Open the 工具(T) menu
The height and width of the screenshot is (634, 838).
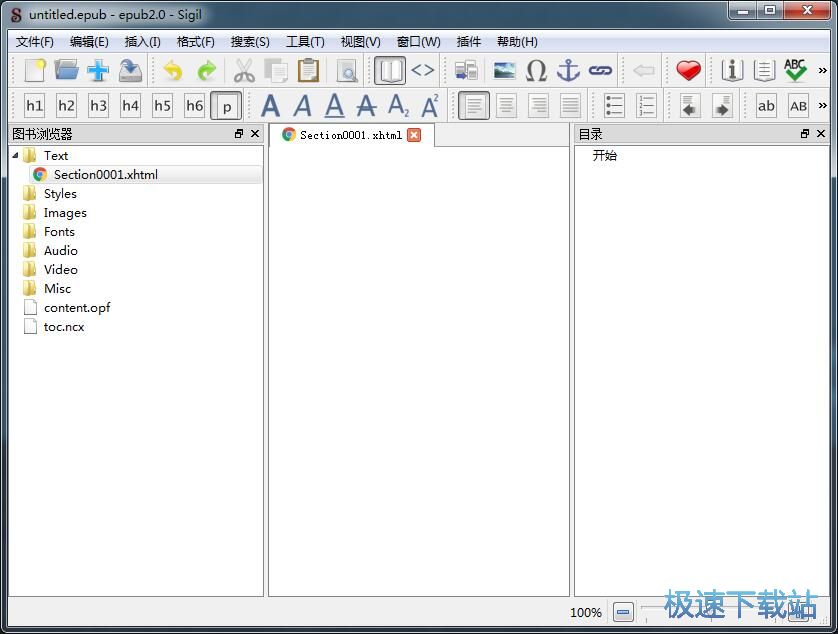pyautogui.click(x=305, y=41)
